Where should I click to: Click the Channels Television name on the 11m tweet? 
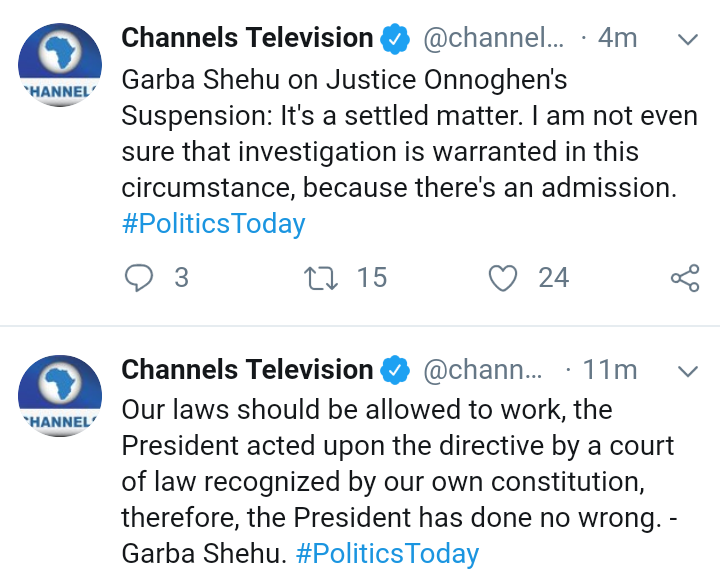coord(247,371)
